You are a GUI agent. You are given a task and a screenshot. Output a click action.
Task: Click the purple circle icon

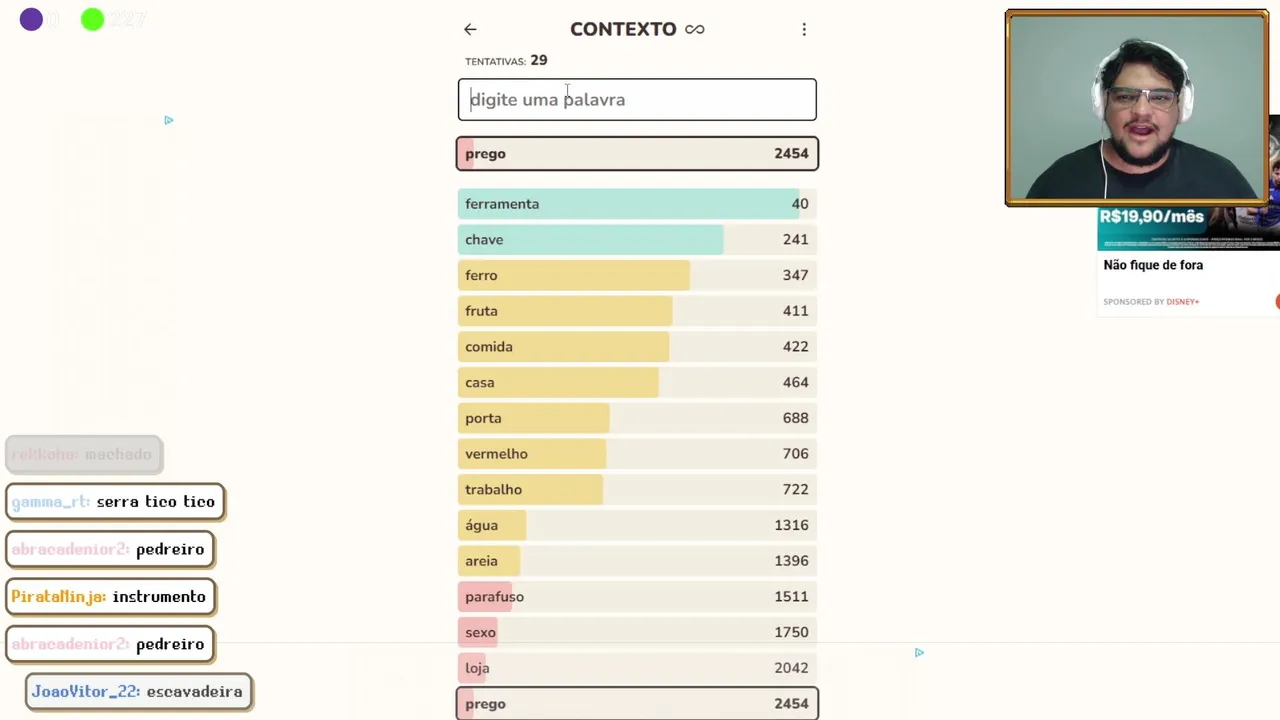click(31, 19)
